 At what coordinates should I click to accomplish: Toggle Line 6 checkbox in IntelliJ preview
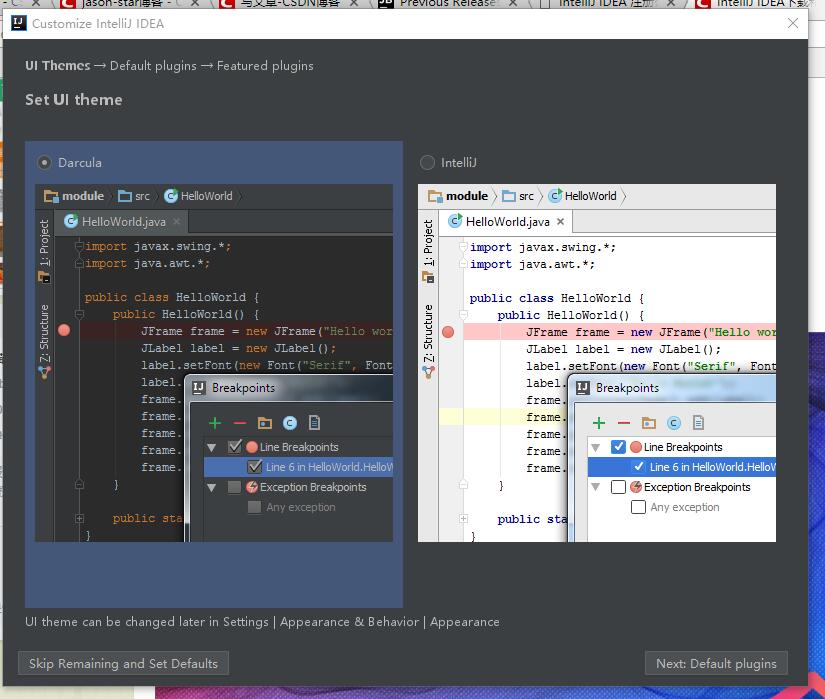(x=638, y=467)
